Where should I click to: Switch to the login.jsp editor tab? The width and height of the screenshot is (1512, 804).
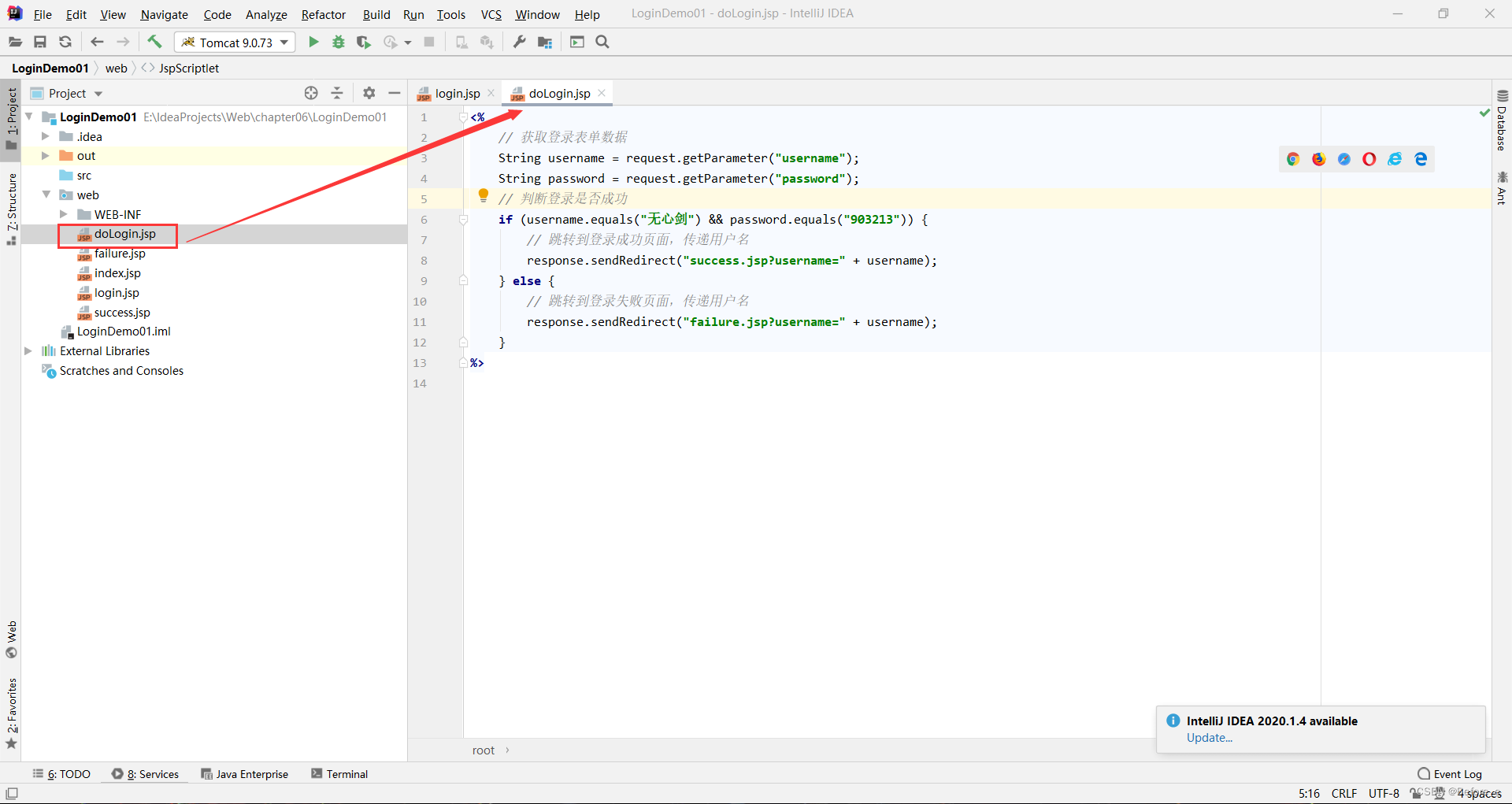click(x=455, y=93)
